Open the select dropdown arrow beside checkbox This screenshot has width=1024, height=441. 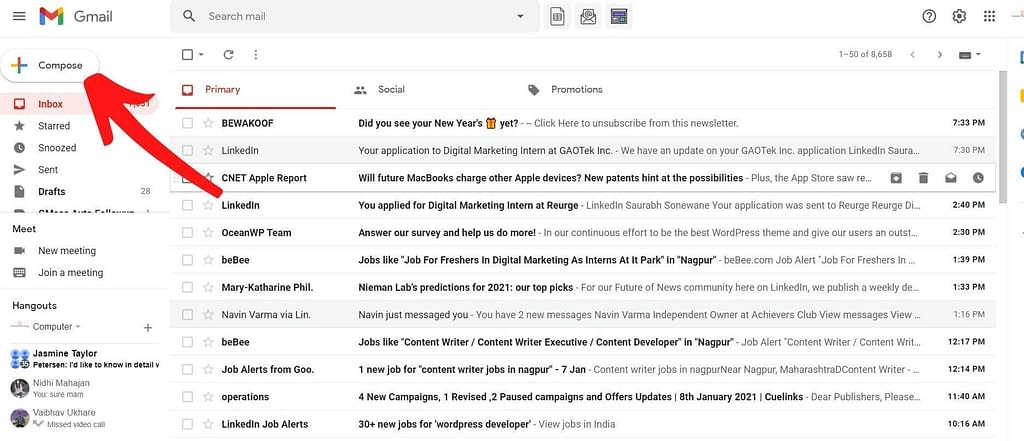(201, 55)
